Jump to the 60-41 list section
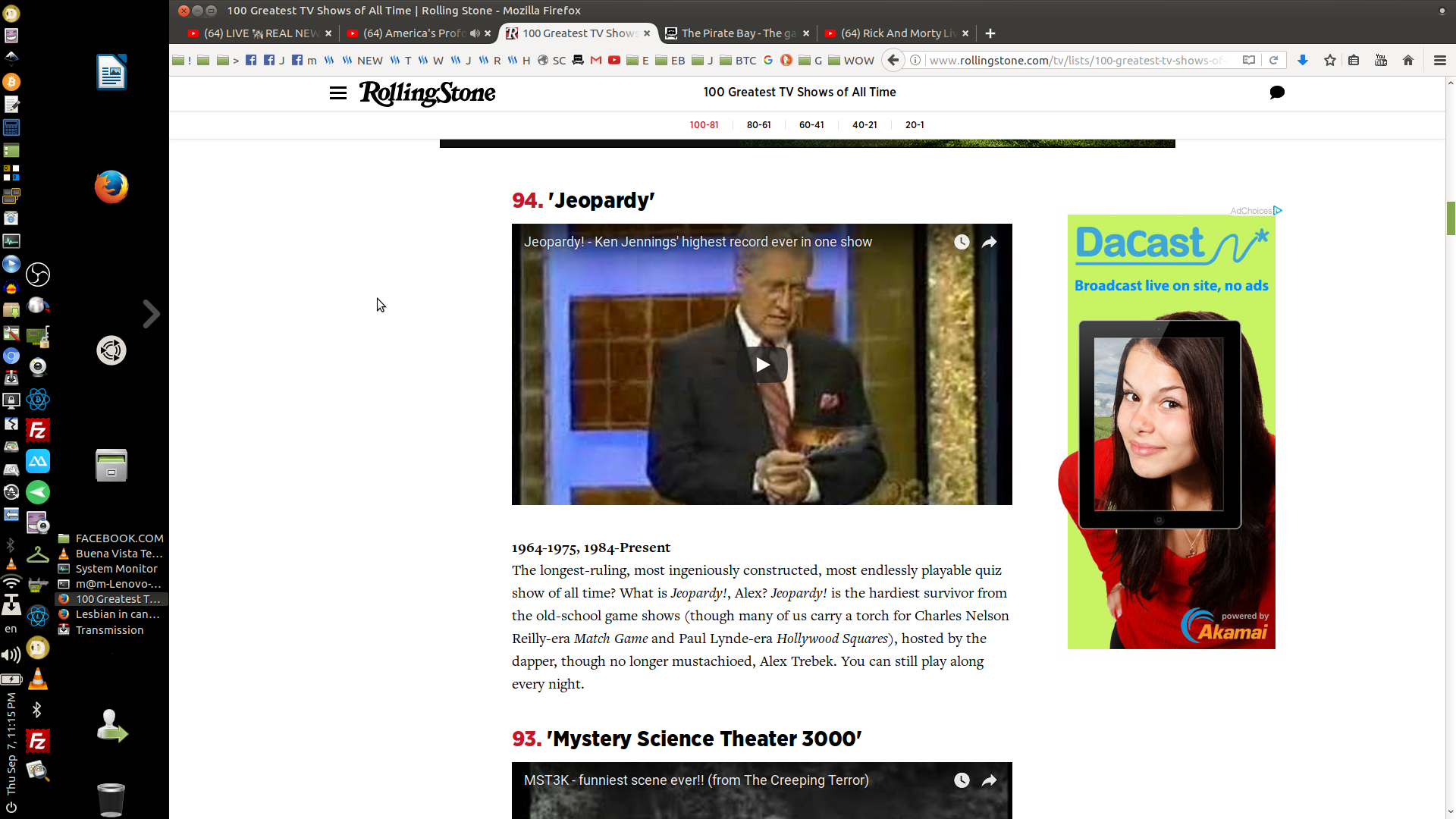Screen dimensions: 1456x819 pyautogui.click(x=811, y=125)
